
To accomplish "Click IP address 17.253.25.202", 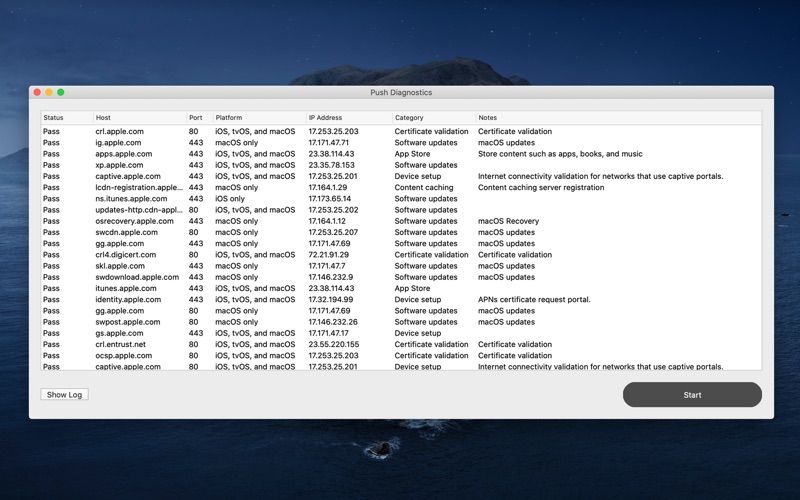I will 333,210.
